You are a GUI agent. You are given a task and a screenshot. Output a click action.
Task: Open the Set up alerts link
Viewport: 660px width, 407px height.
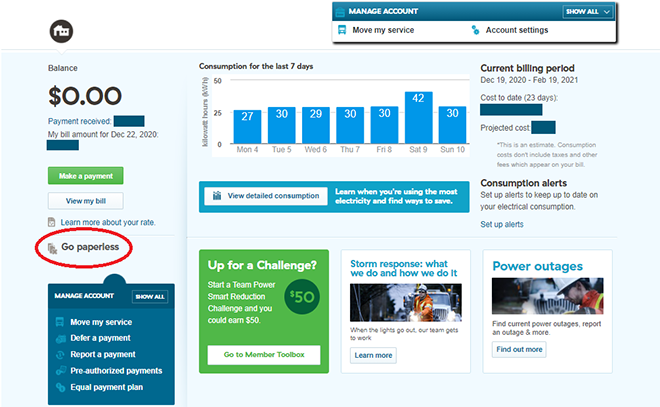pos(502,224)
